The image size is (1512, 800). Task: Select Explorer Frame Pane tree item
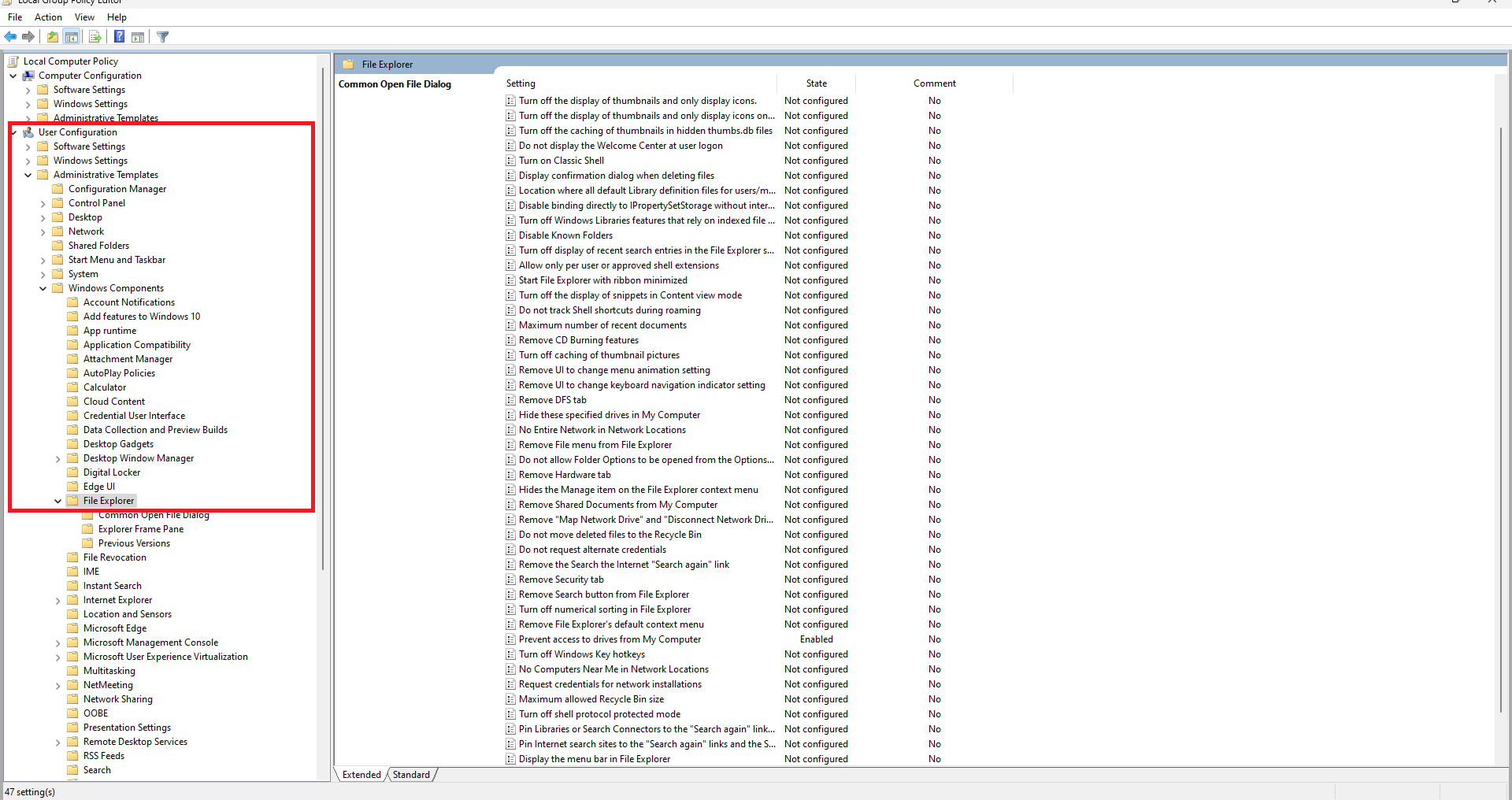click(x=141, y=529)
